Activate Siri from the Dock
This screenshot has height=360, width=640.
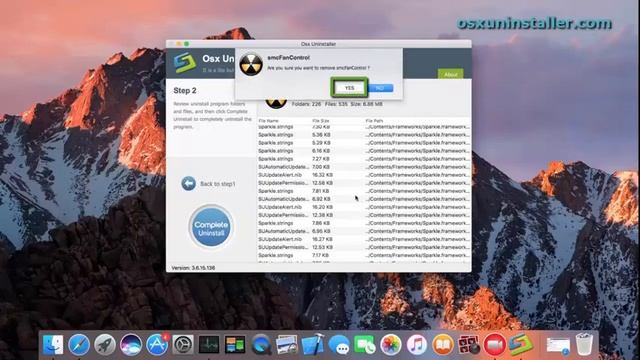(x=131, y=345)
